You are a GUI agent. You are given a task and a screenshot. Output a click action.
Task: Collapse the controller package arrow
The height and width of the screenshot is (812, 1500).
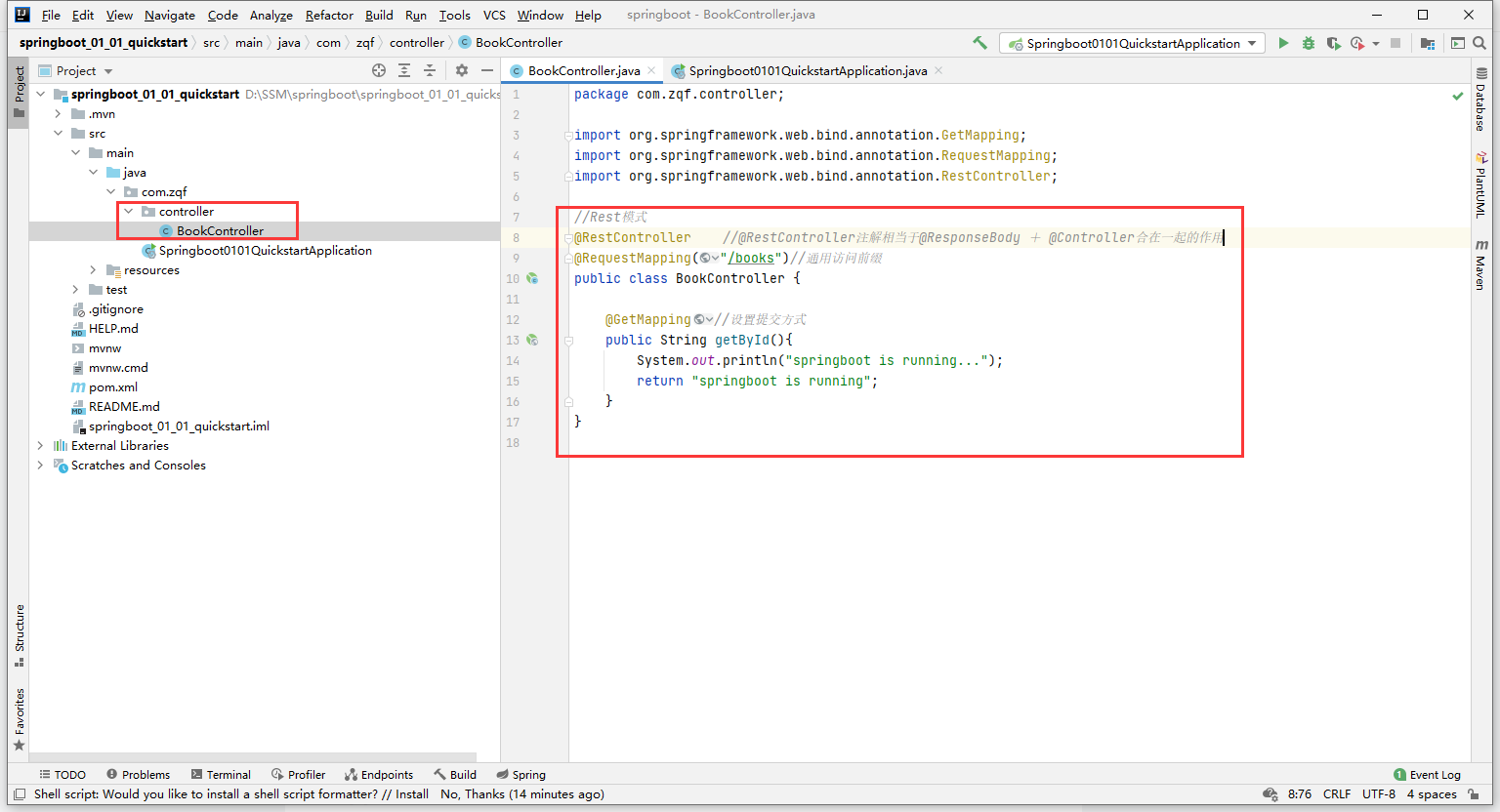click(x=128, y=212)
